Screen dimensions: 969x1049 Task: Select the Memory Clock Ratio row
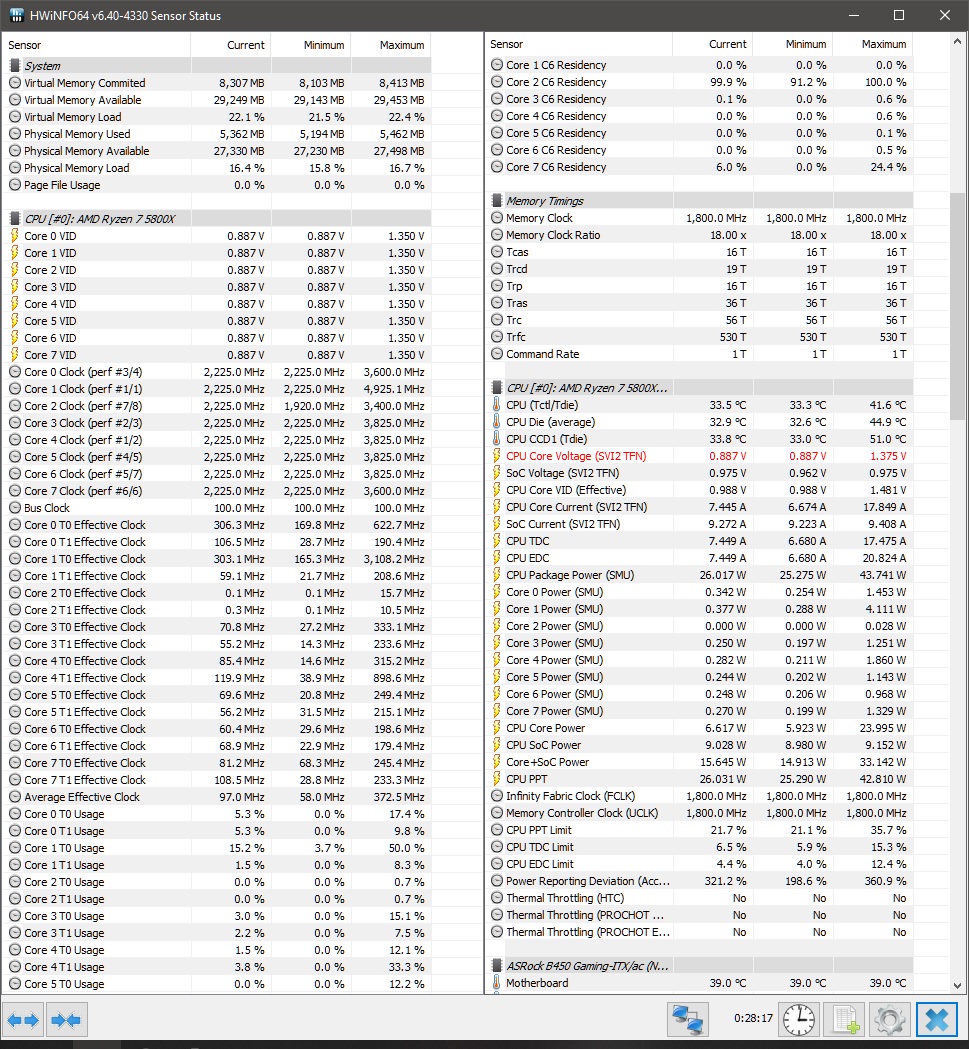click(699, 235)
